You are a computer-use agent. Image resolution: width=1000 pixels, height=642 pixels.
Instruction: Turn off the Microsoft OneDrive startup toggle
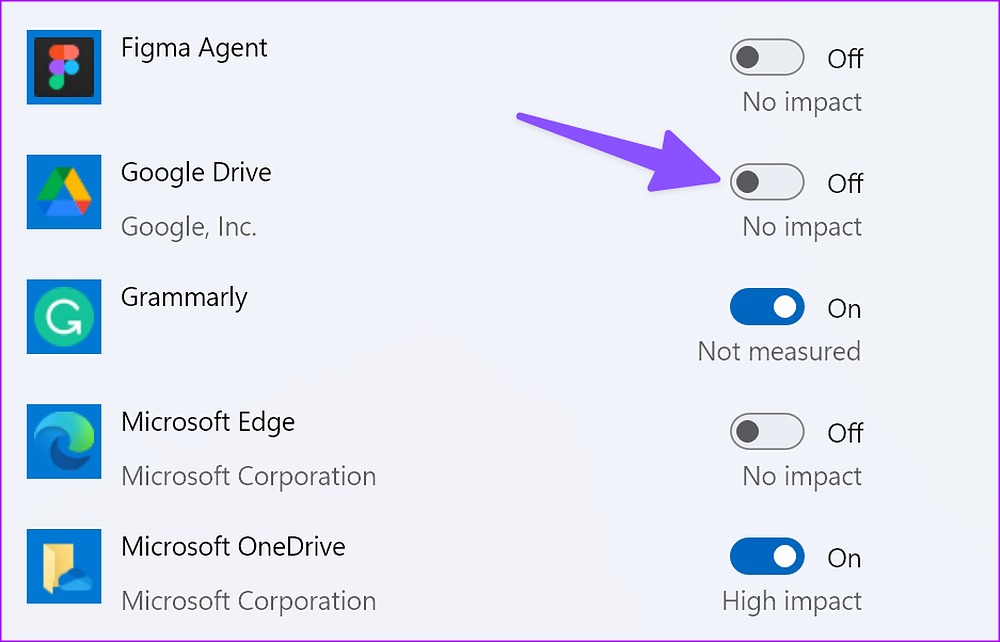(x=767, y=557)
